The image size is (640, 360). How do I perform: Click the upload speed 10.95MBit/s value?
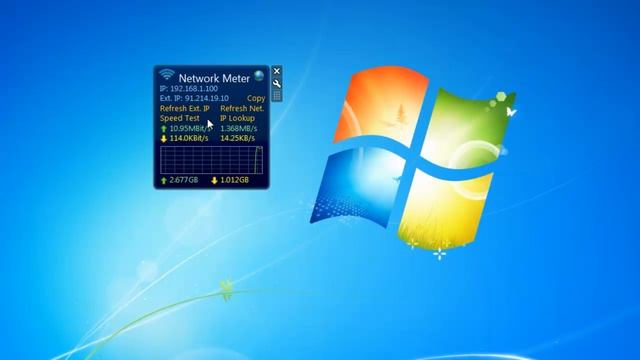tap(189, 129)
